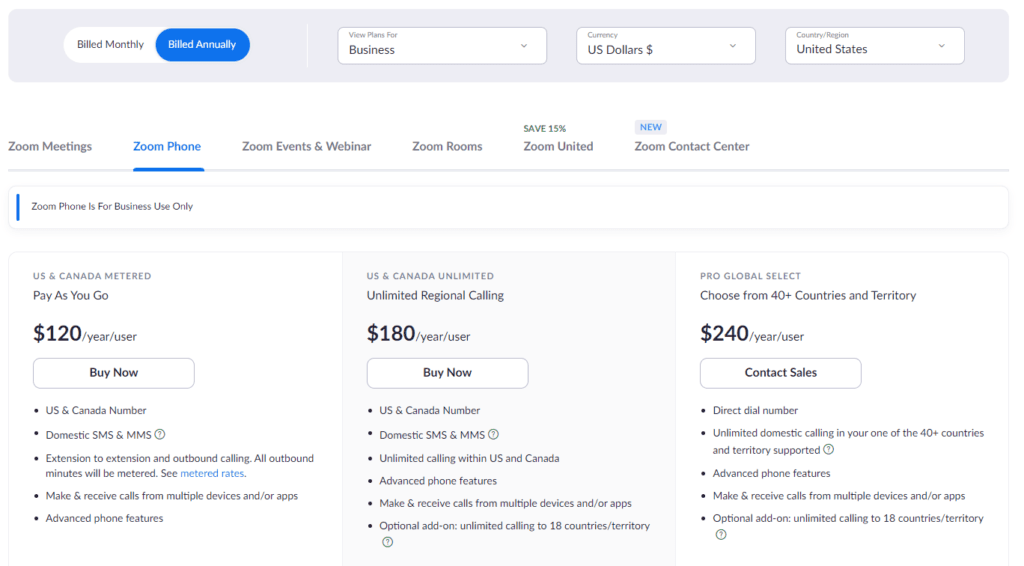Click 'Pay As You Go' plan title
This screenshot has width=1024, height=566.
click(x=71, y=295)
